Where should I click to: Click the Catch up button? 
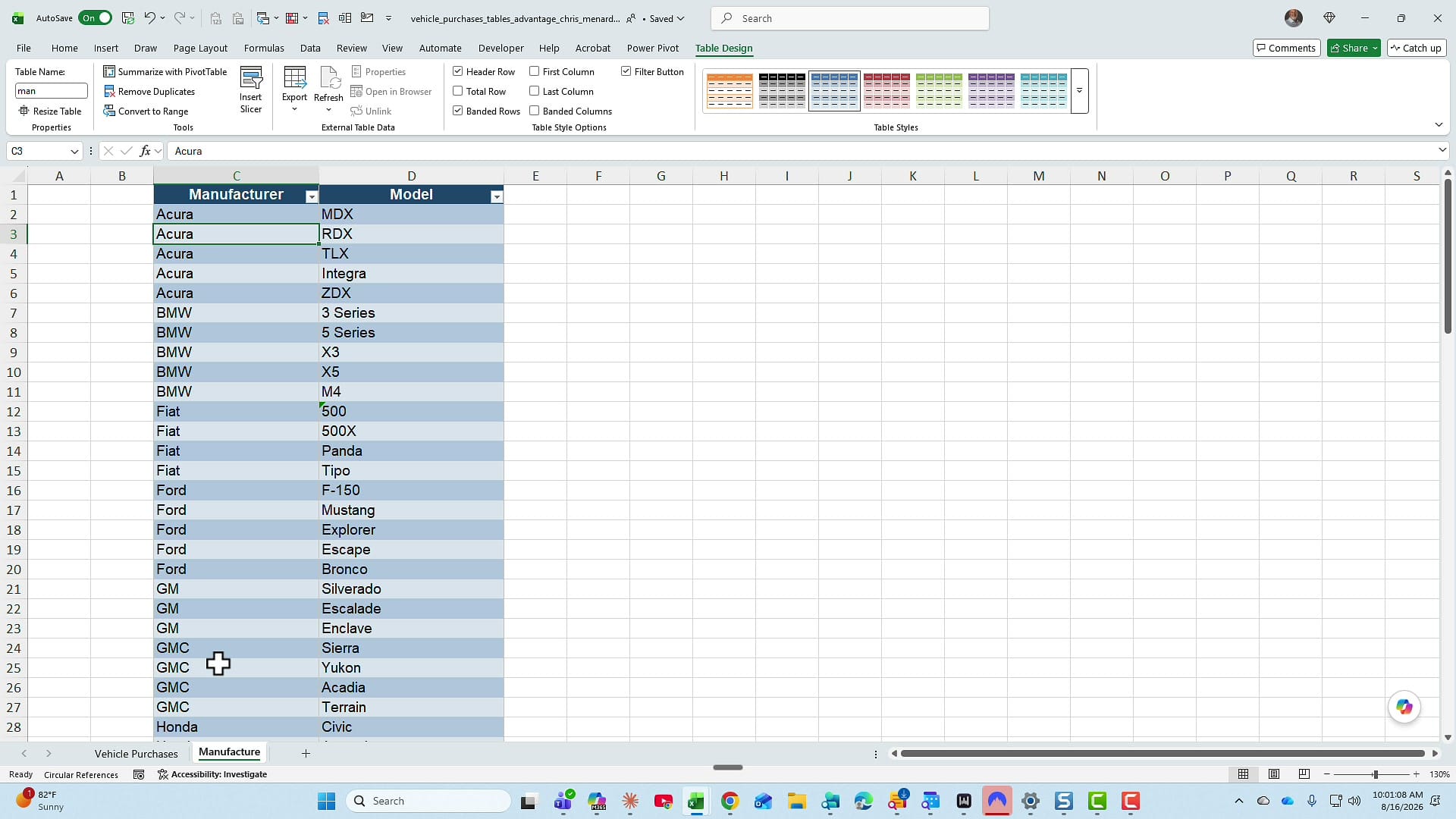(x=1416, y=48)
